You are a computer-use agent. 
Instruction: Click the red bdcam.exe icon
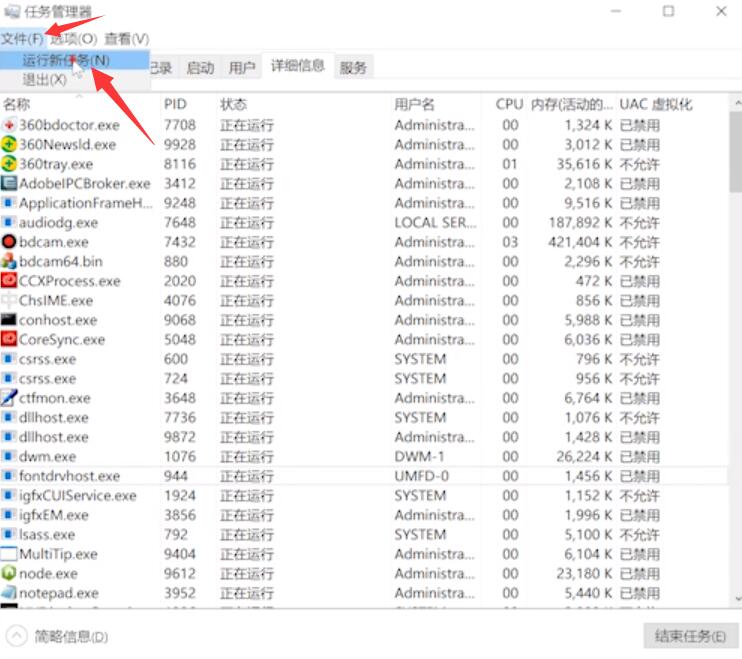pyautogui.click(x=9, y=242)
